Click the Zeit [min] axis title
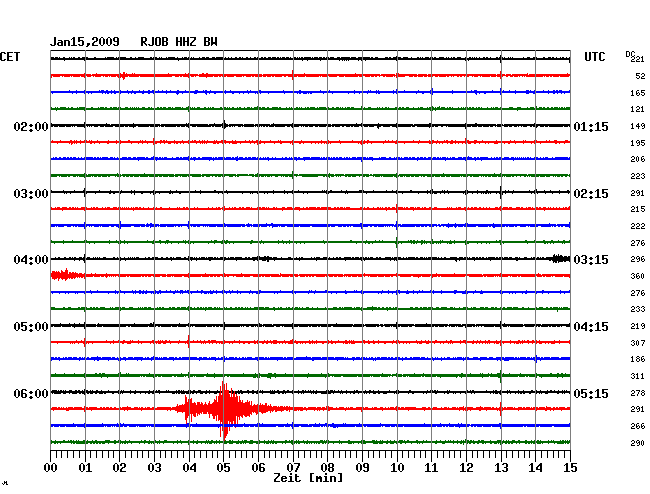Image resolution: width=650 pixels, height=494 pixels. (x=308, y=478)
